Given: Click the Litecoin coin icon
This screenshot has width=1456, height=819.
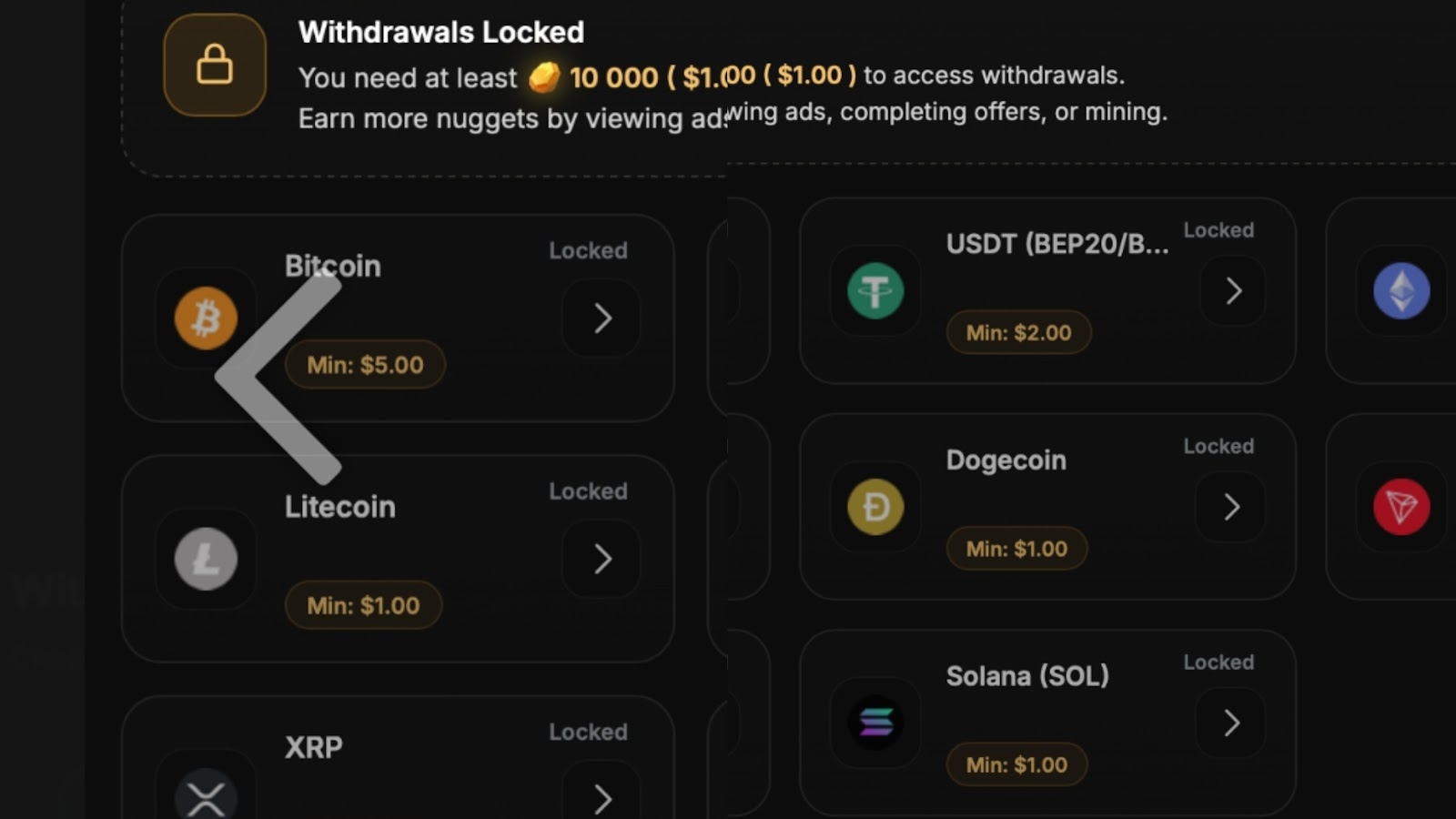Looking at the screenshot, I should pos(206,559).
